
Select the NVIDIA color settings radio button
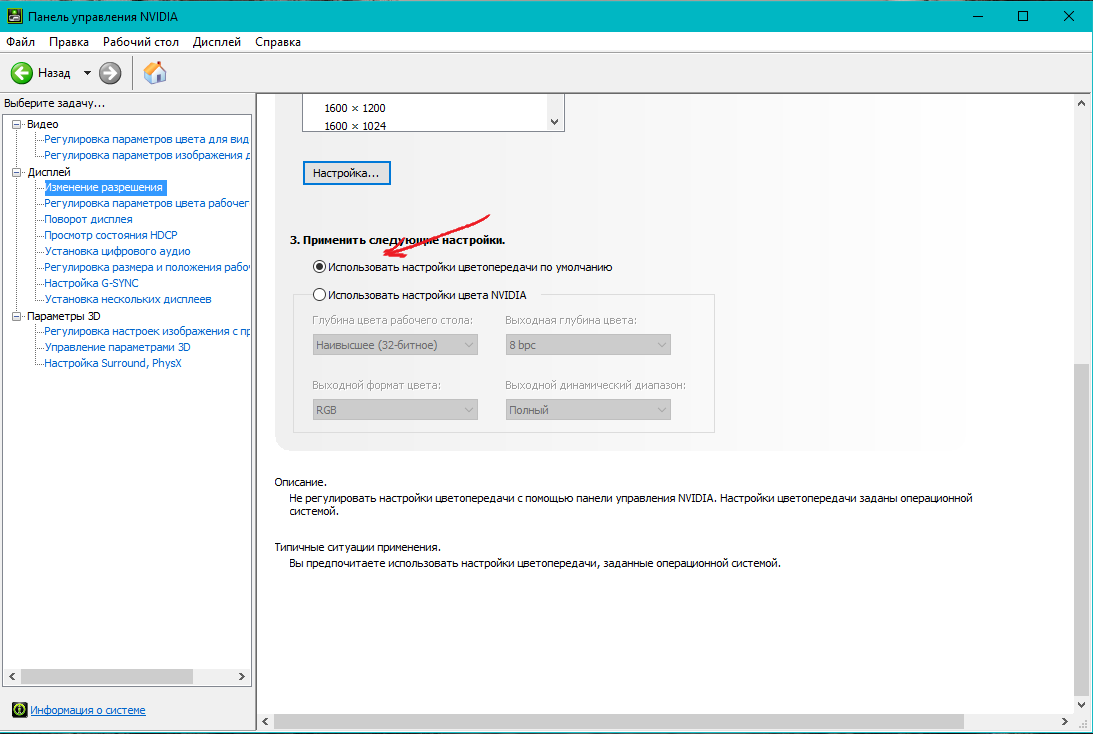coord(319,295)
